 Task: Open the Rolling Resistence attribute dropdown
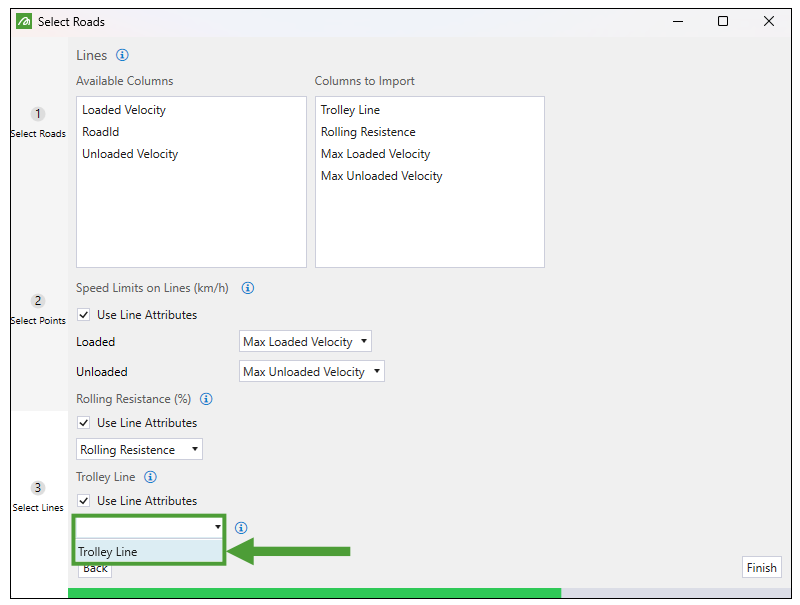139,449
